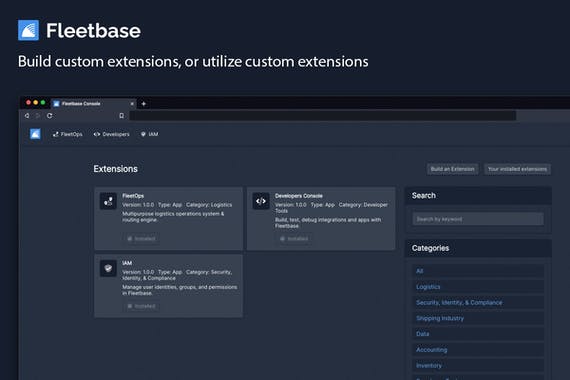This screenshot has height=380, width=570.
Task: Click the IAM shield extension icon
Action: click(x=108, y=268)
